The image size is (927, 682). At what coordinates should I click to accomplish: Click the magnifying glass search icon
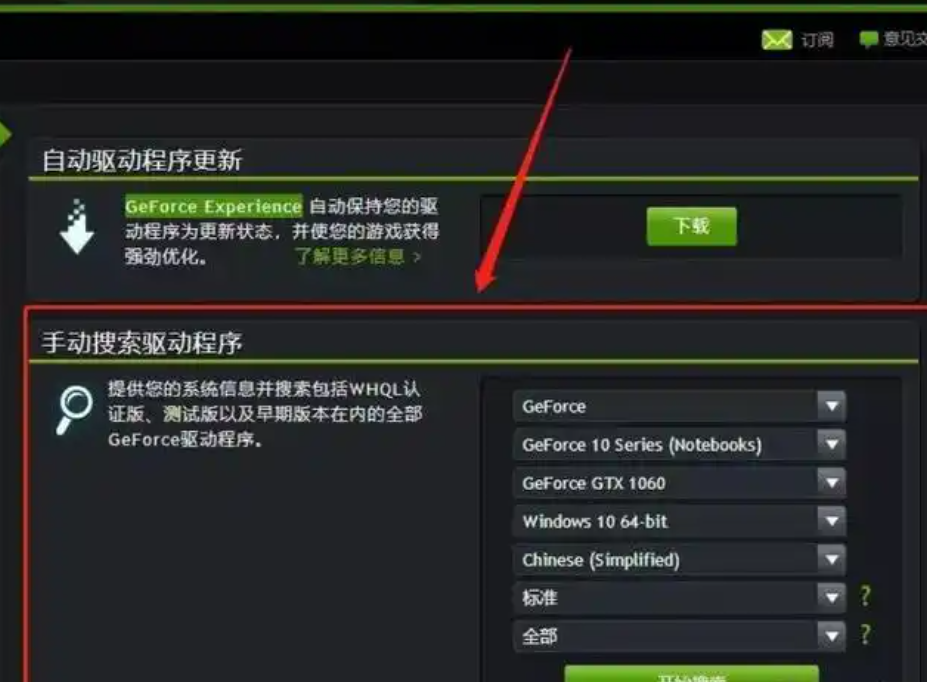click(74, 410)
